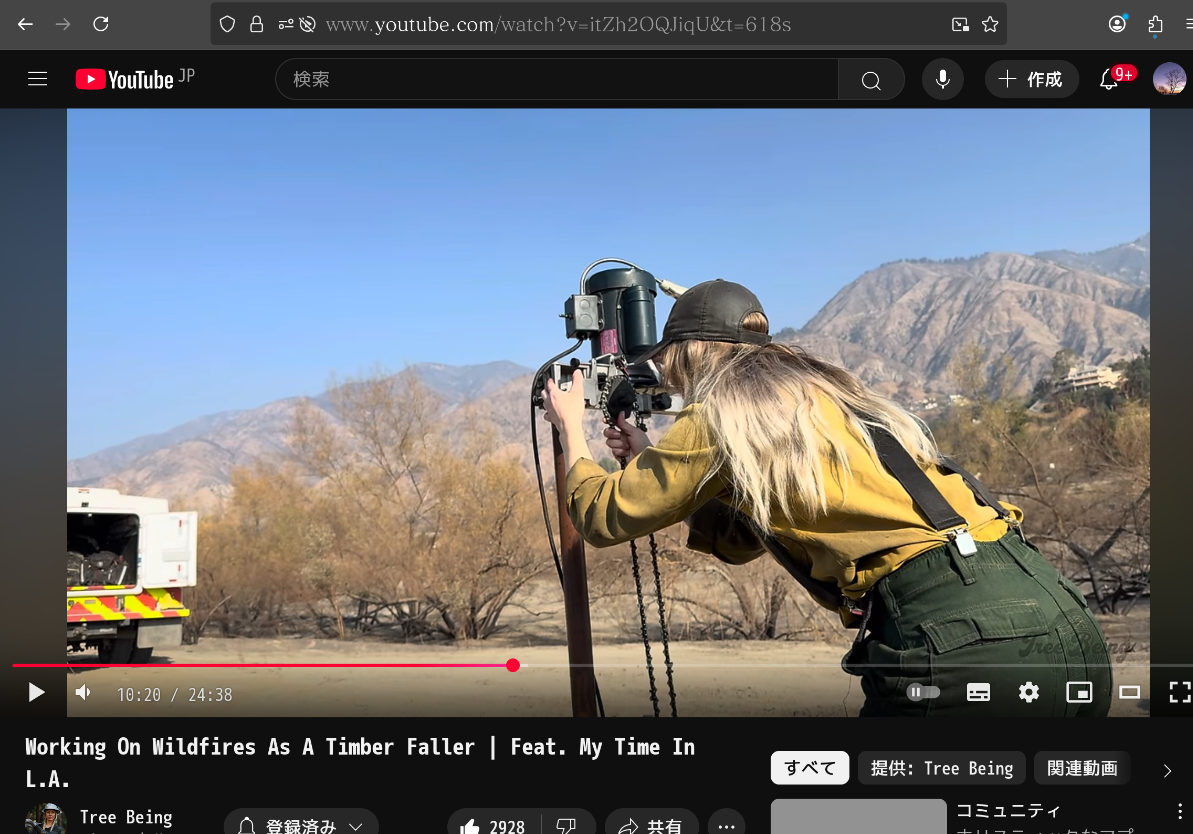Screen dimensions: 1193x834
Task: Enter fullscreen mode
Action: pos(1179,692)
